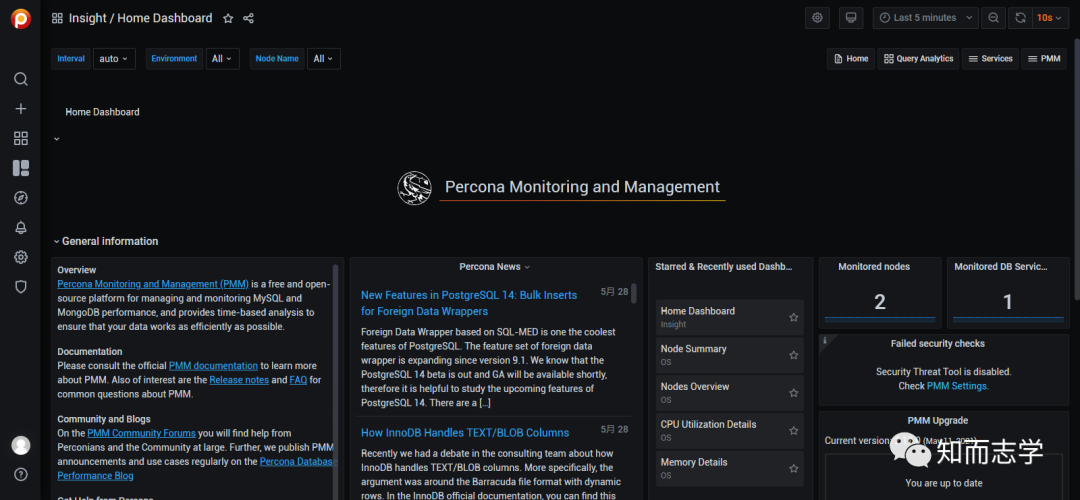
Task: Open the Explore compass icon
Action: point(20,198)
